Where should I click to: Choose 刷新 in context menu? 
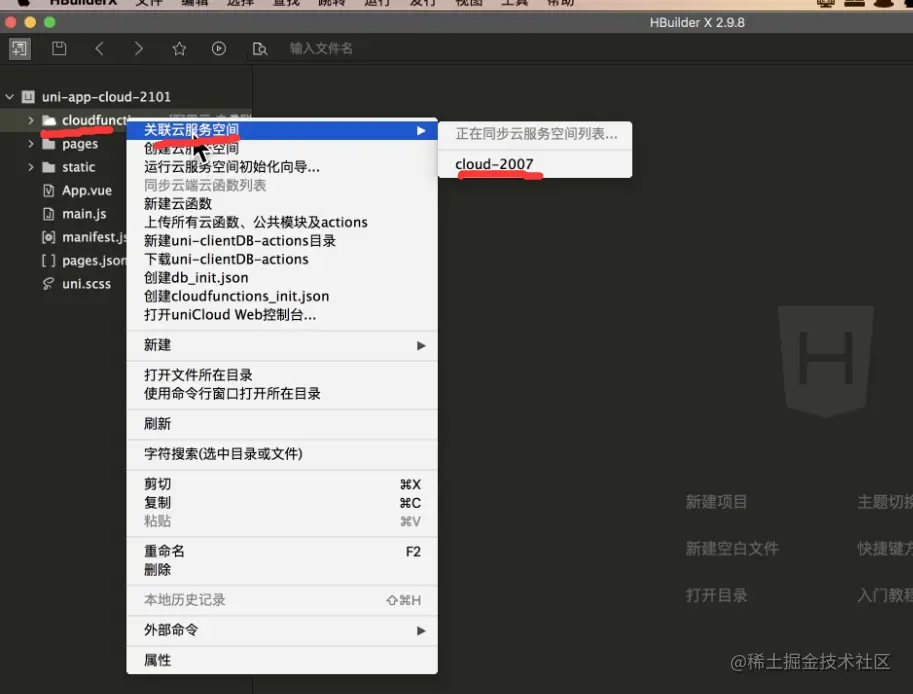tap(282, 424)
